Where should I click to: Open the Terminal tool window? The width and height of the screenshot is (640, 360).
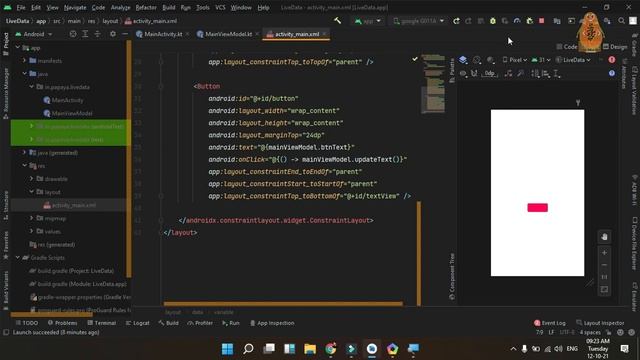tap(102, 323)
